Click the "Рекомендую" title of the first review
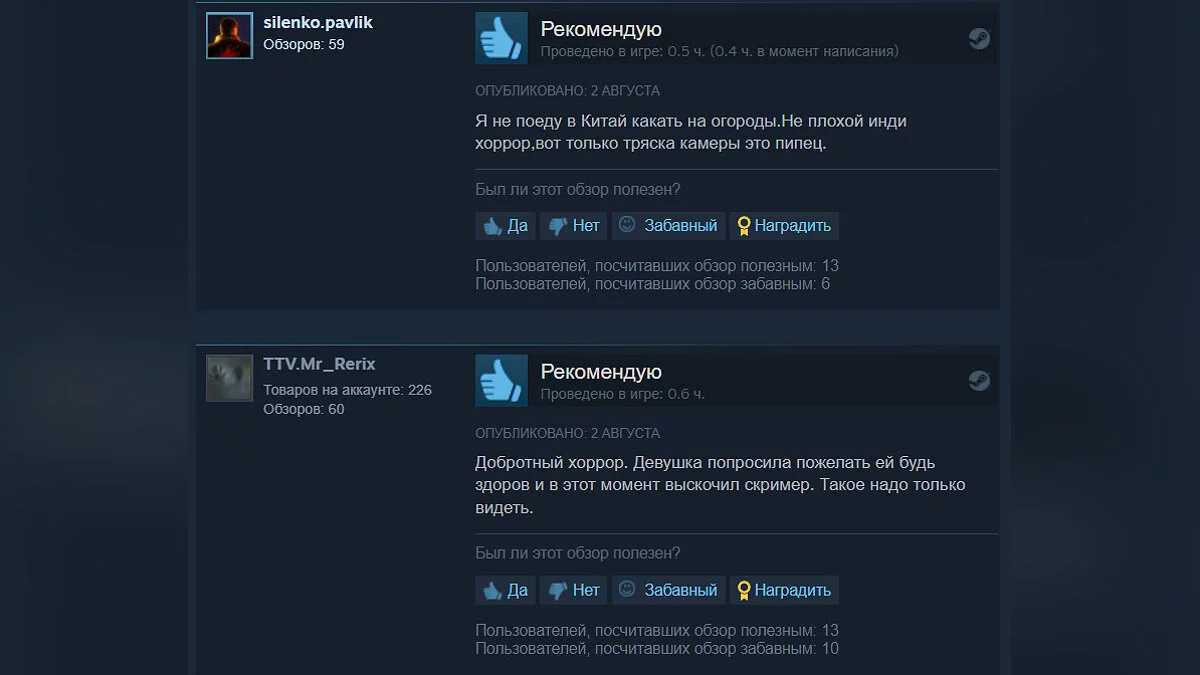The width and height of the screenshot is (1200, 675). (601, 29)
